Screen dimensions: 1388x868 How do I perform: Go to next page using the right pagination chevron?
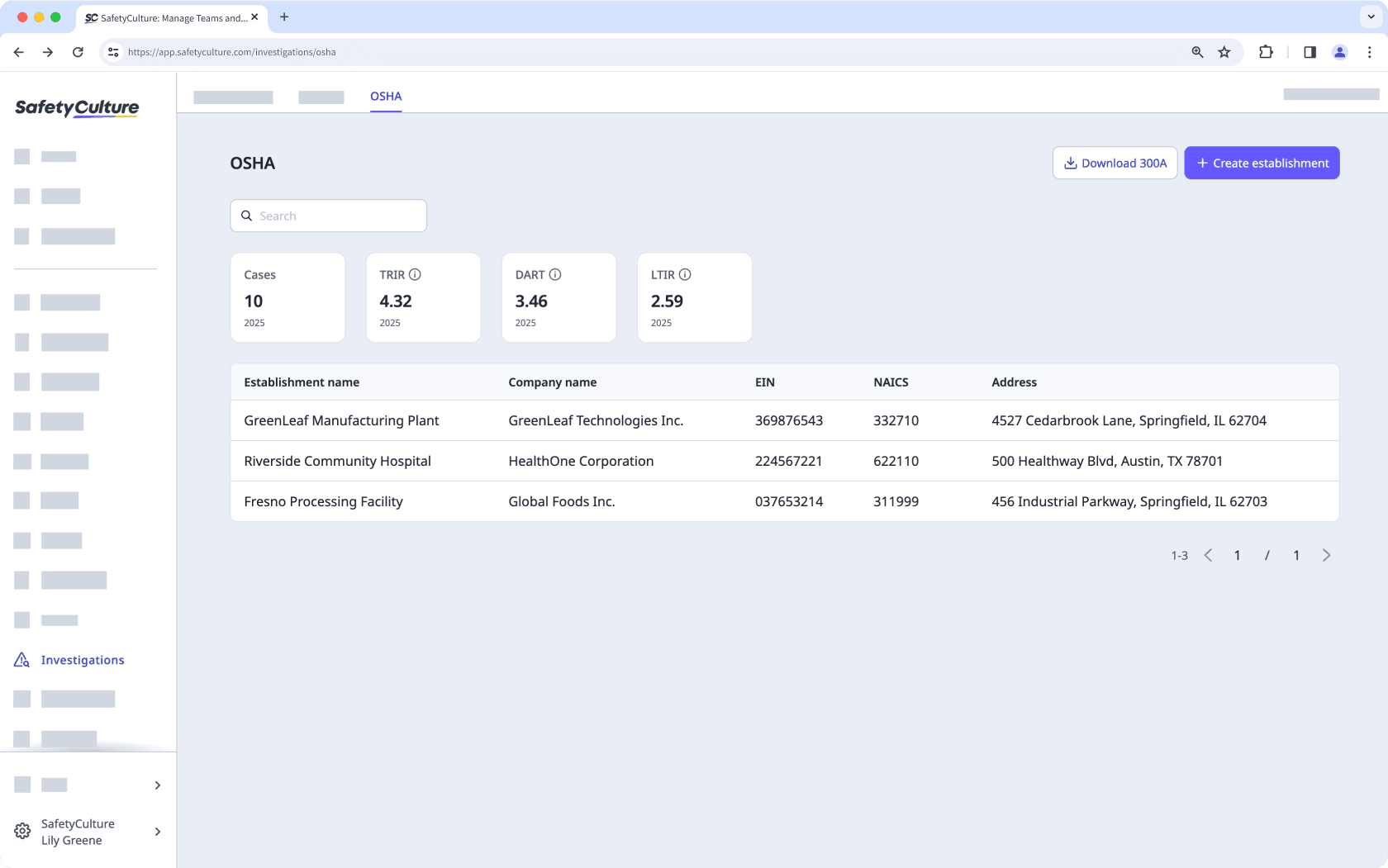pyautogui.click(x=1326, y=555)
